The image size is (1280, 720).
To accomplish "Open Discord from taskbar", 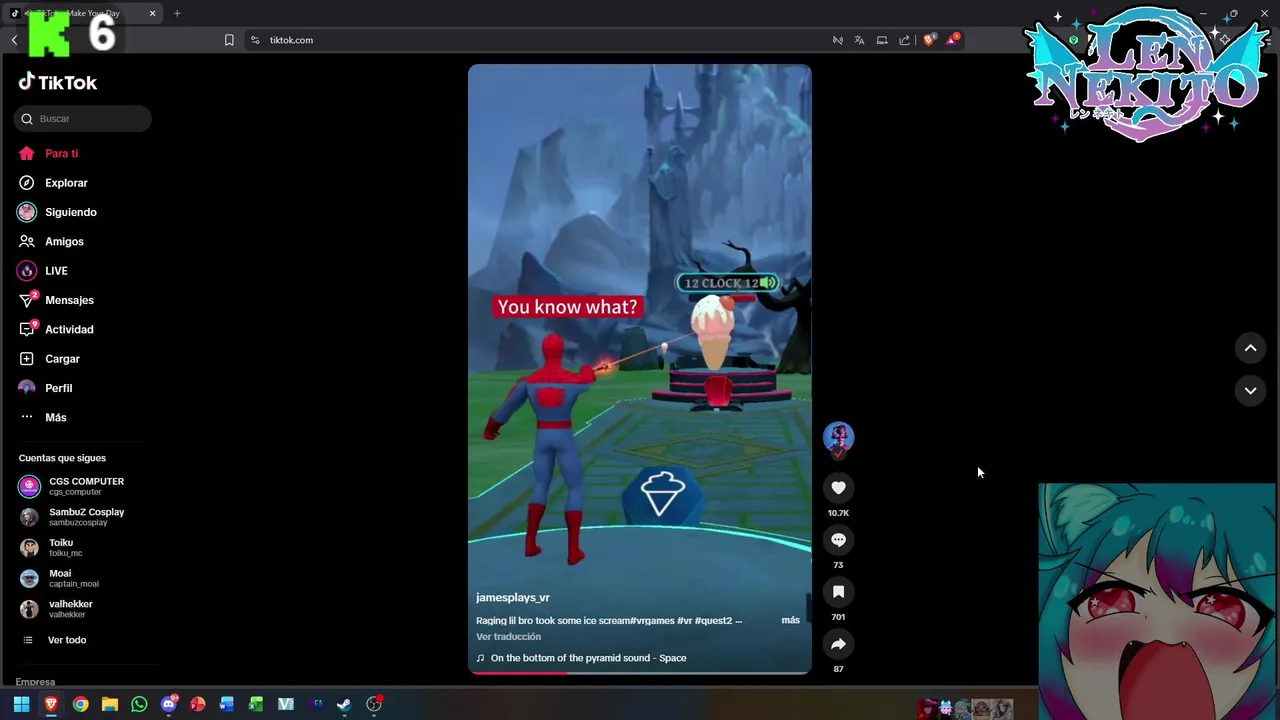I will point(169,704).
